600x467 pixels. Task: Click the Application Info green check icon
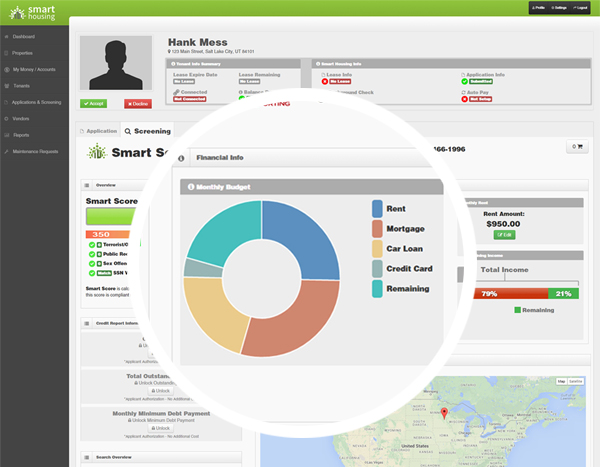click(465, 82)
